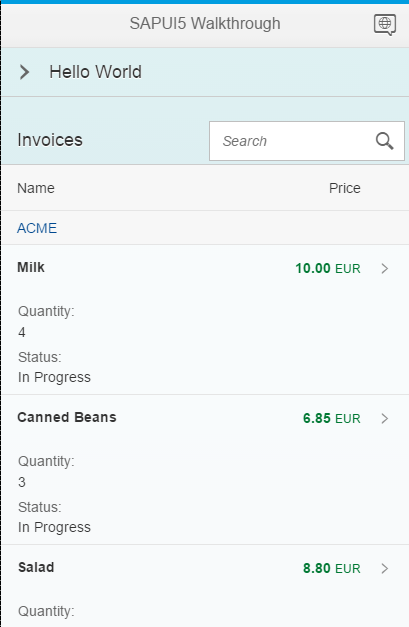Select the 6.85 EUR price
409x627 pixels.
point(331,418)
